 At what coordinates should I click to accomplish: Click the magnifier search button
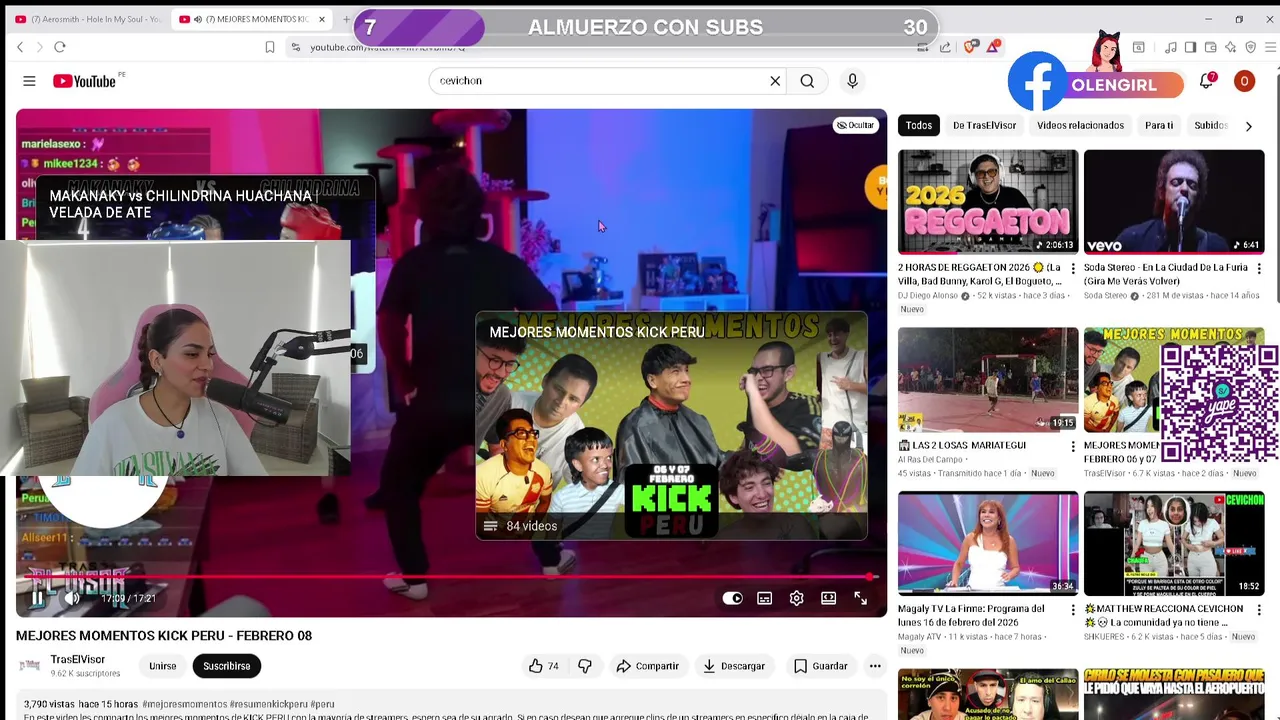[x=807, y=81]
